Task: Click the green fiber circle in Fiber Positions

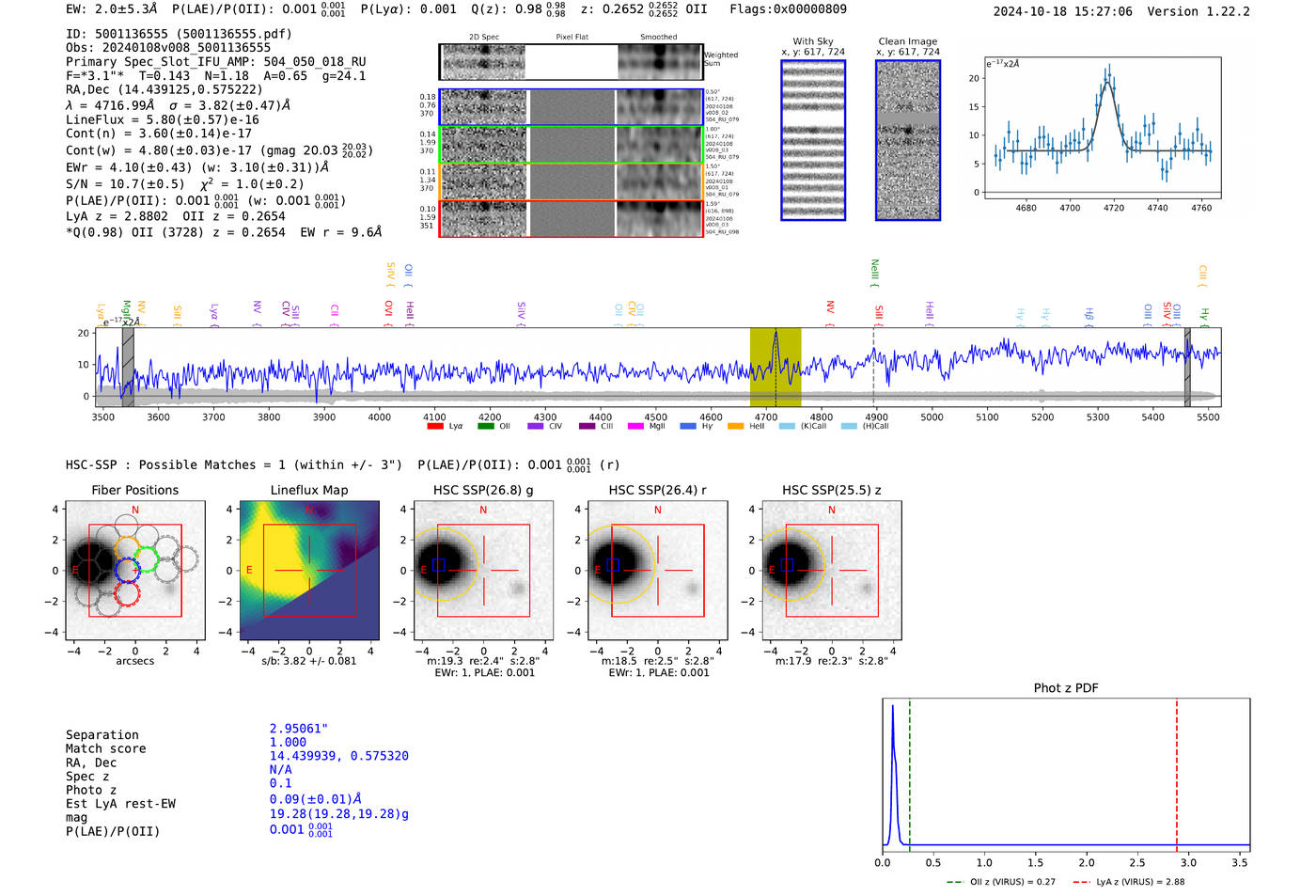Action: pyautogui.click(x=148, y=559)
